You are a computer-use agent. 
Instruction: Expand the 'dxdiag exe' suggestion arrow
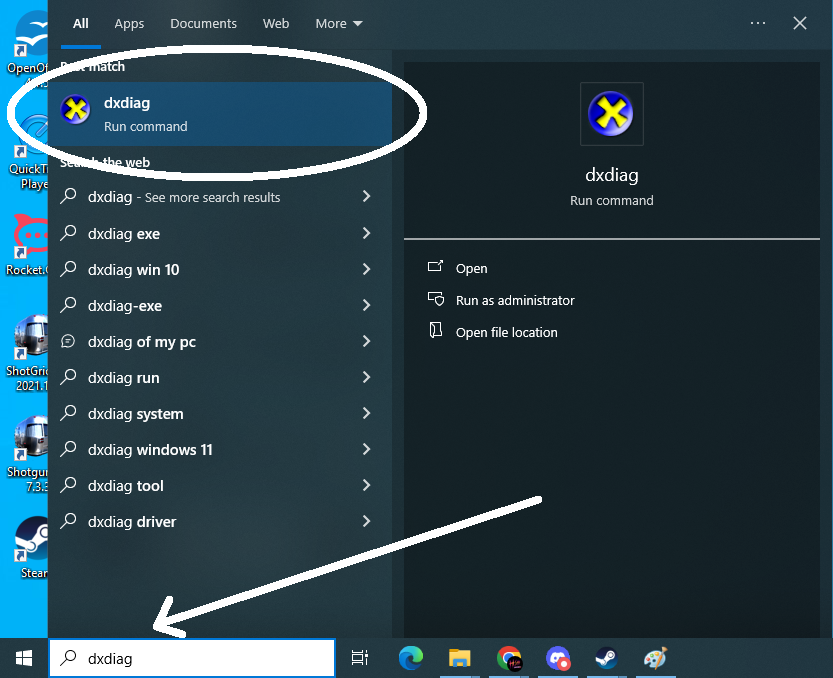366,234
